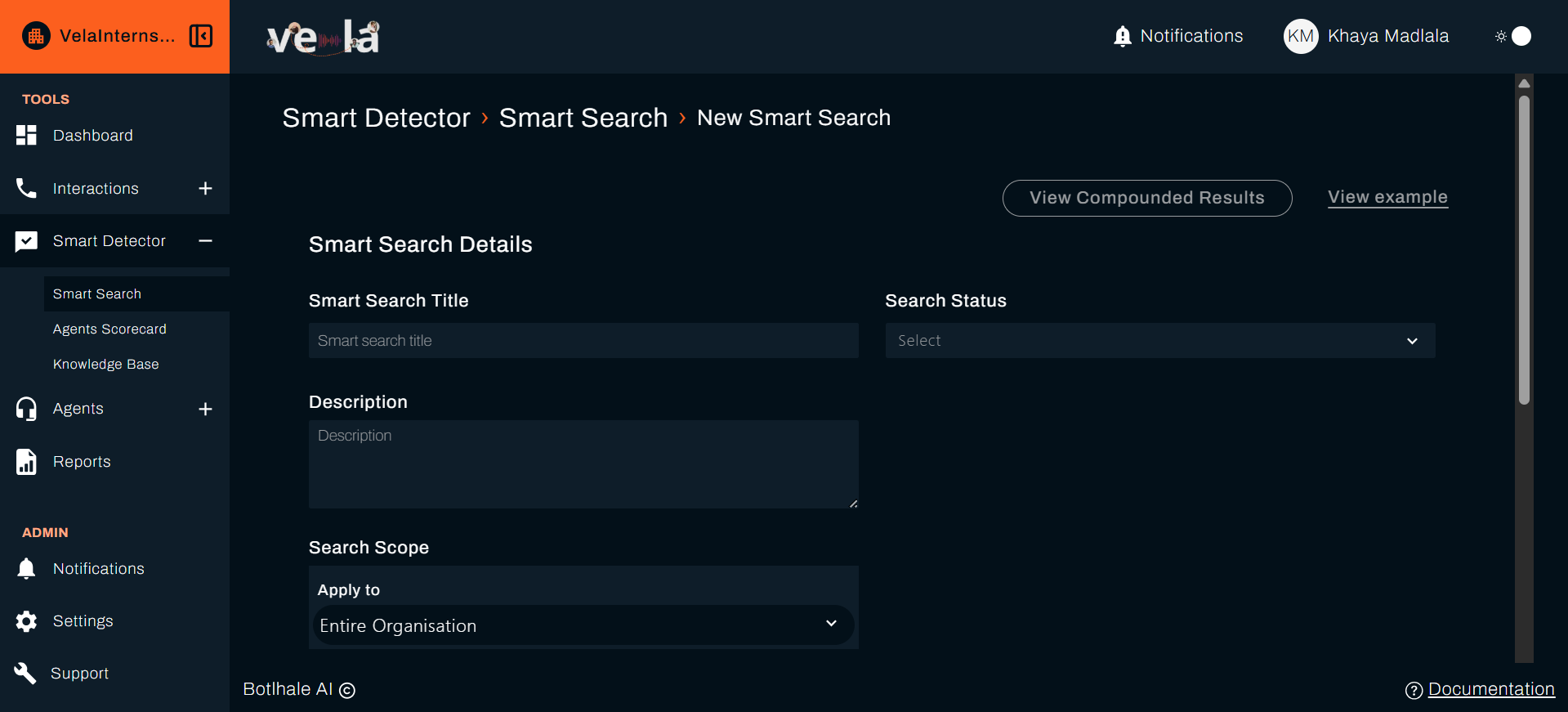Collapse the sidebar using the panel icon
The image size is (1568, 712).
pos(201,36)
